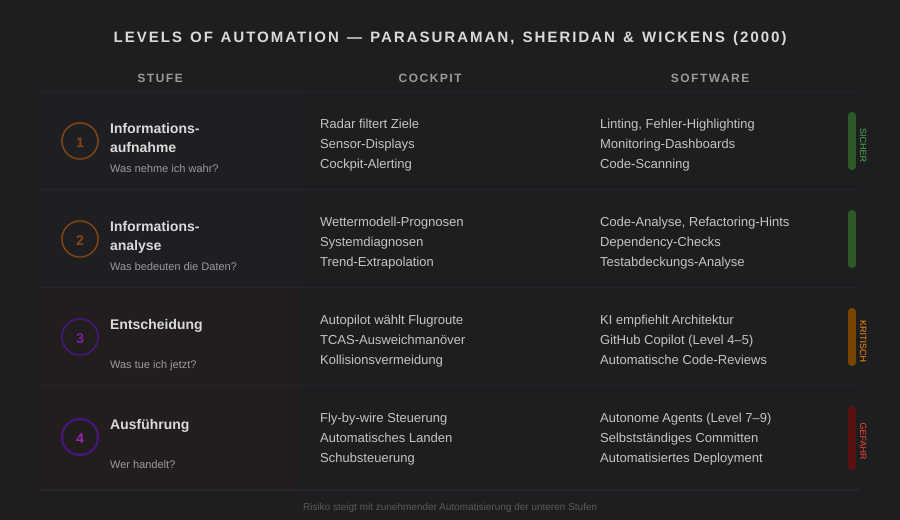The width and height of the screenshot is (900, 520).
Task: Select the COCKPIT column header
Action: pos(430,78)
